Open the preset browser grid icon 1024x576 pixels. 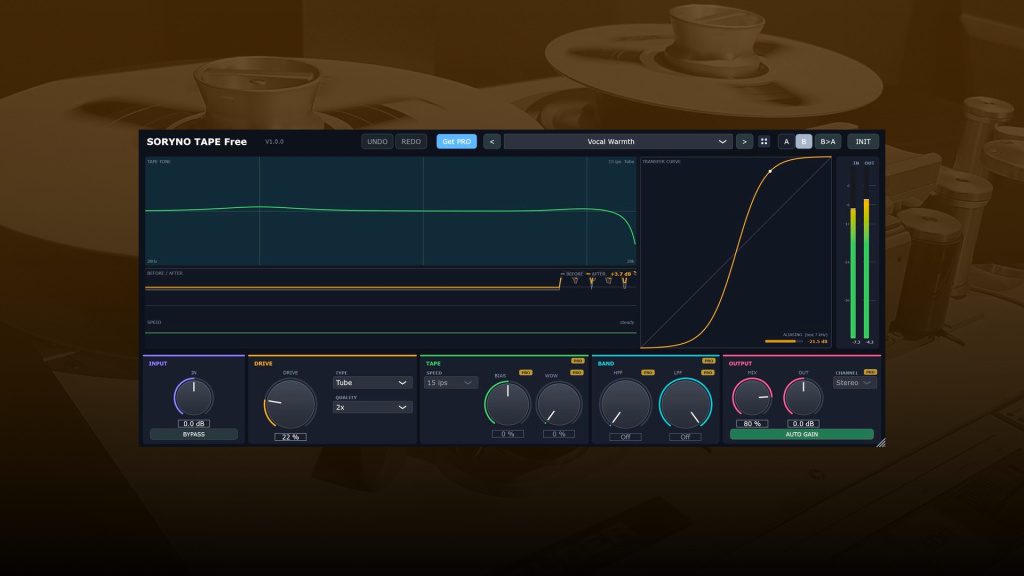click(x=763, y=141)
